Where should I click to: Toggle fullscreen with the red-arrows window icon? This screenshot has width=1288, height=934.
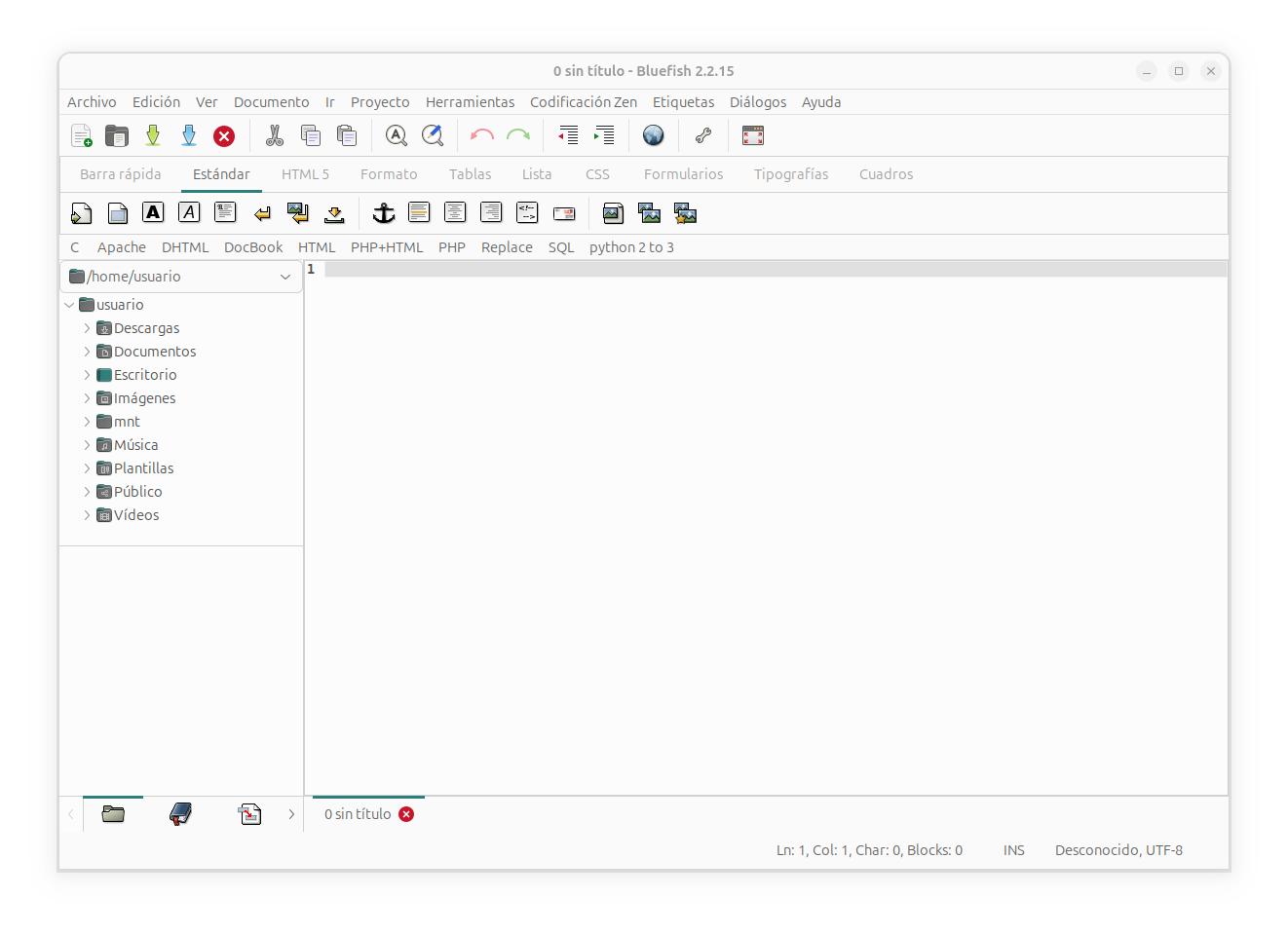pos(753,136)
